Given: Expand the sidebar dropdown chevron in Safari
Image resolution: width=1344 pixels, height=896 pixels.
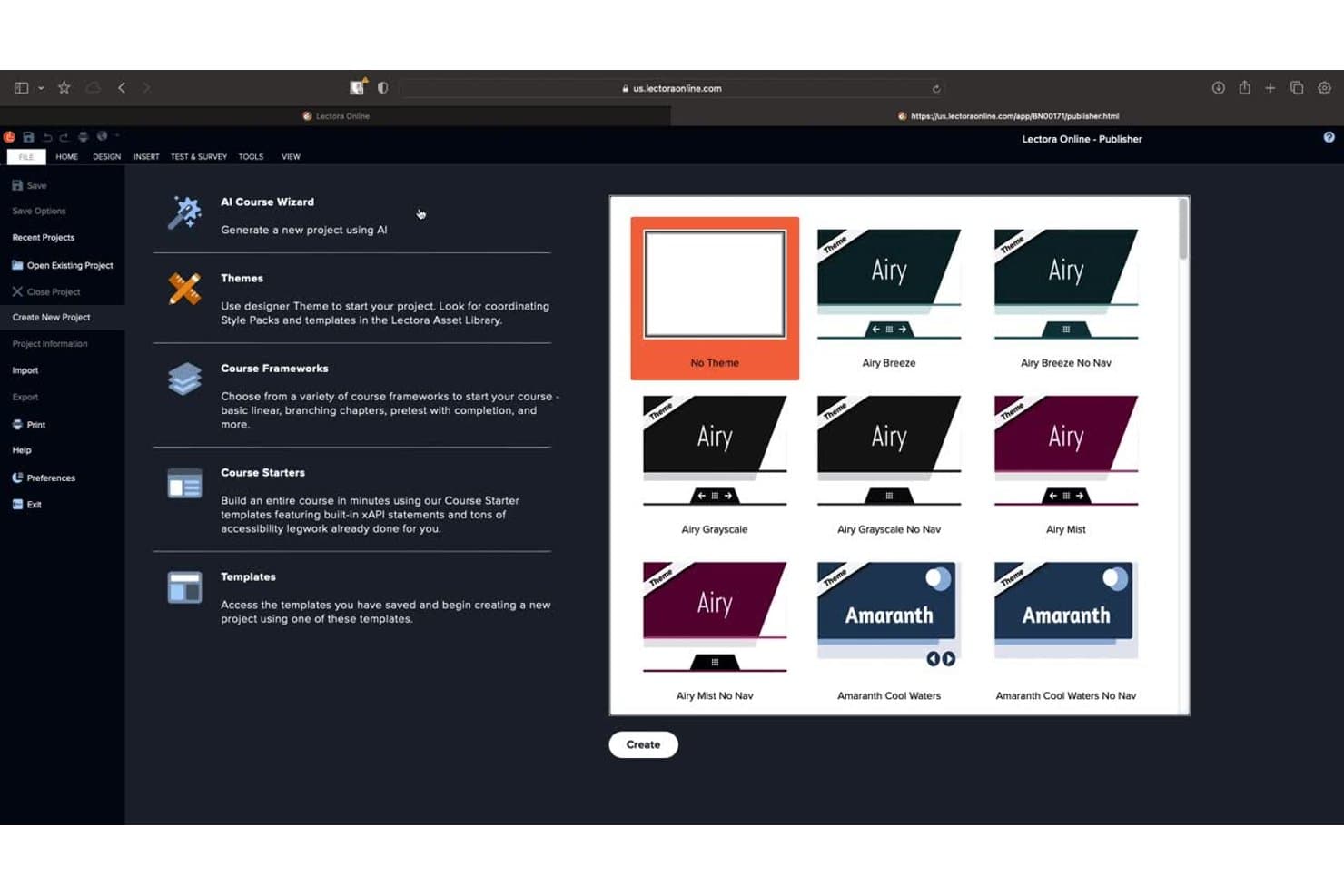Looking at the screenshot, I should (x=41, y=88).
